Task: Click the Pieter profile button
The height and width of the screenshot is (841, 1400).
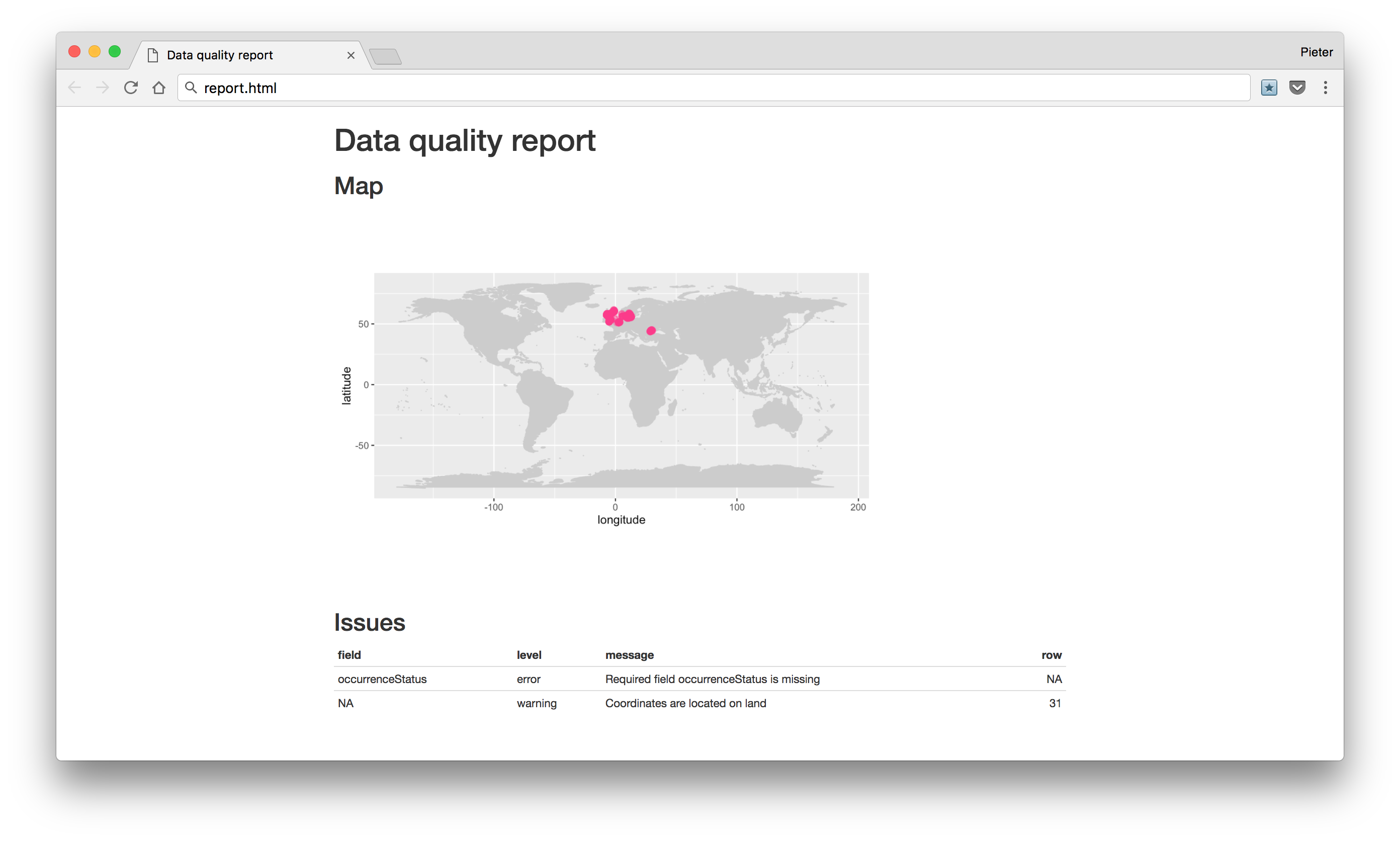Action: pos(1316,52)
